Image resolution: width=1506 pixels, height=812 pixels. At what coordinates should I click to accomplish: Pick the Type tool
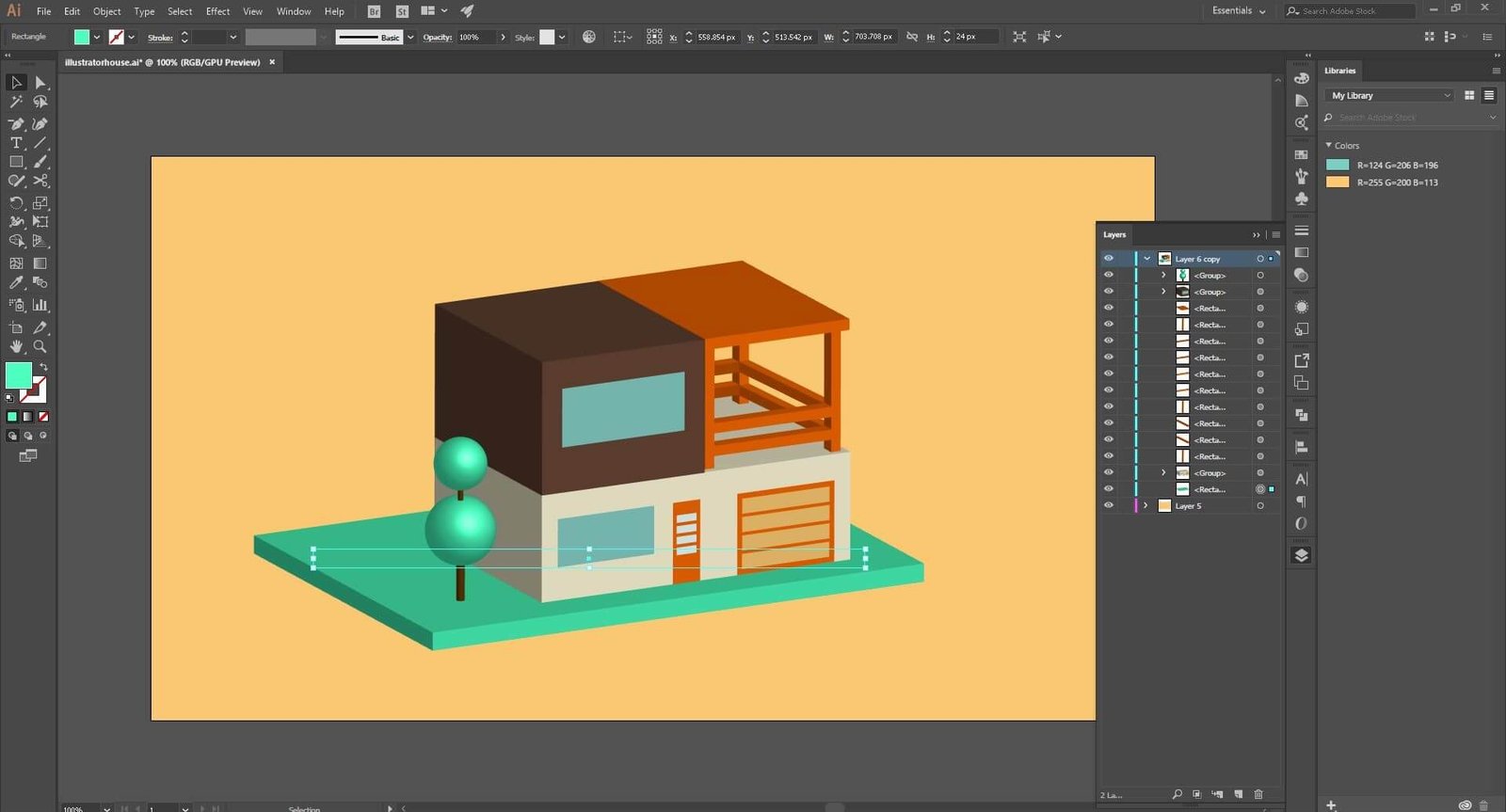point(16,143)
